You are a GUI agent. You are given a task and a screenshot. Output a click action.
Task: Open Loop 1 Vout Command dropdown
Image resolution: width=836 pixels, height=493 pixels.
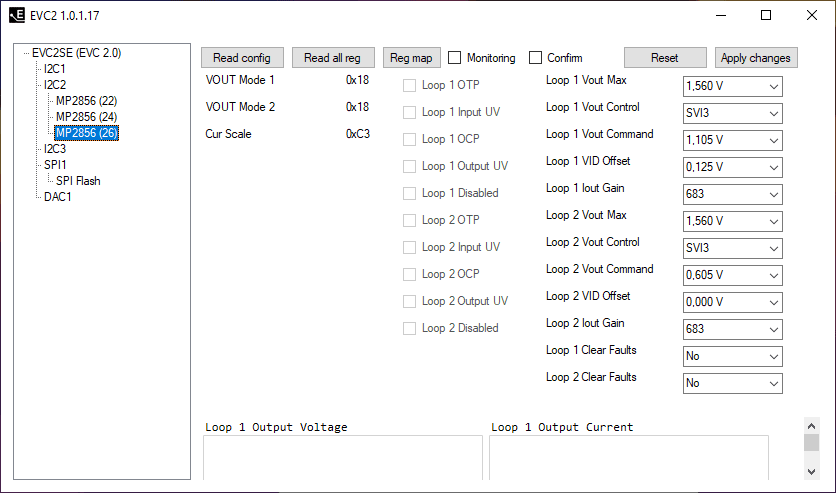732,141
